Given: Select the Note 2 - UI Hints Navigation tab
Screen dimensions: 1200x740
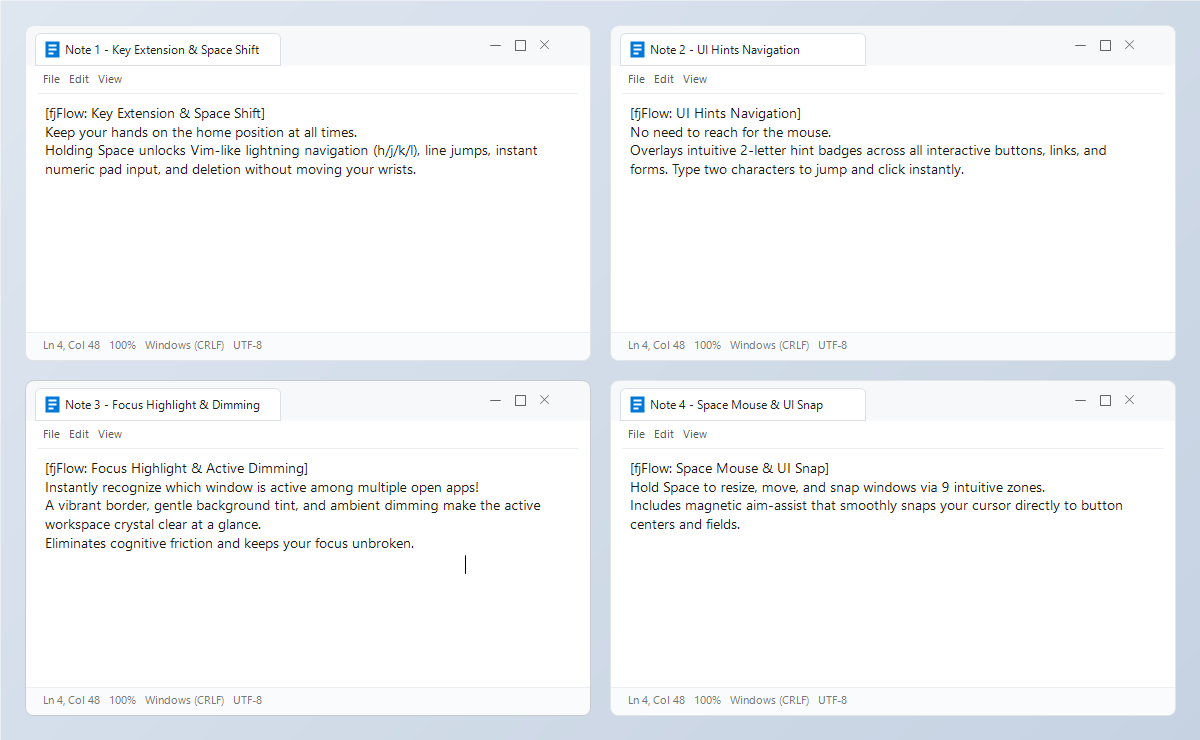Looking at the screenshot, I should tap(743, 50).
